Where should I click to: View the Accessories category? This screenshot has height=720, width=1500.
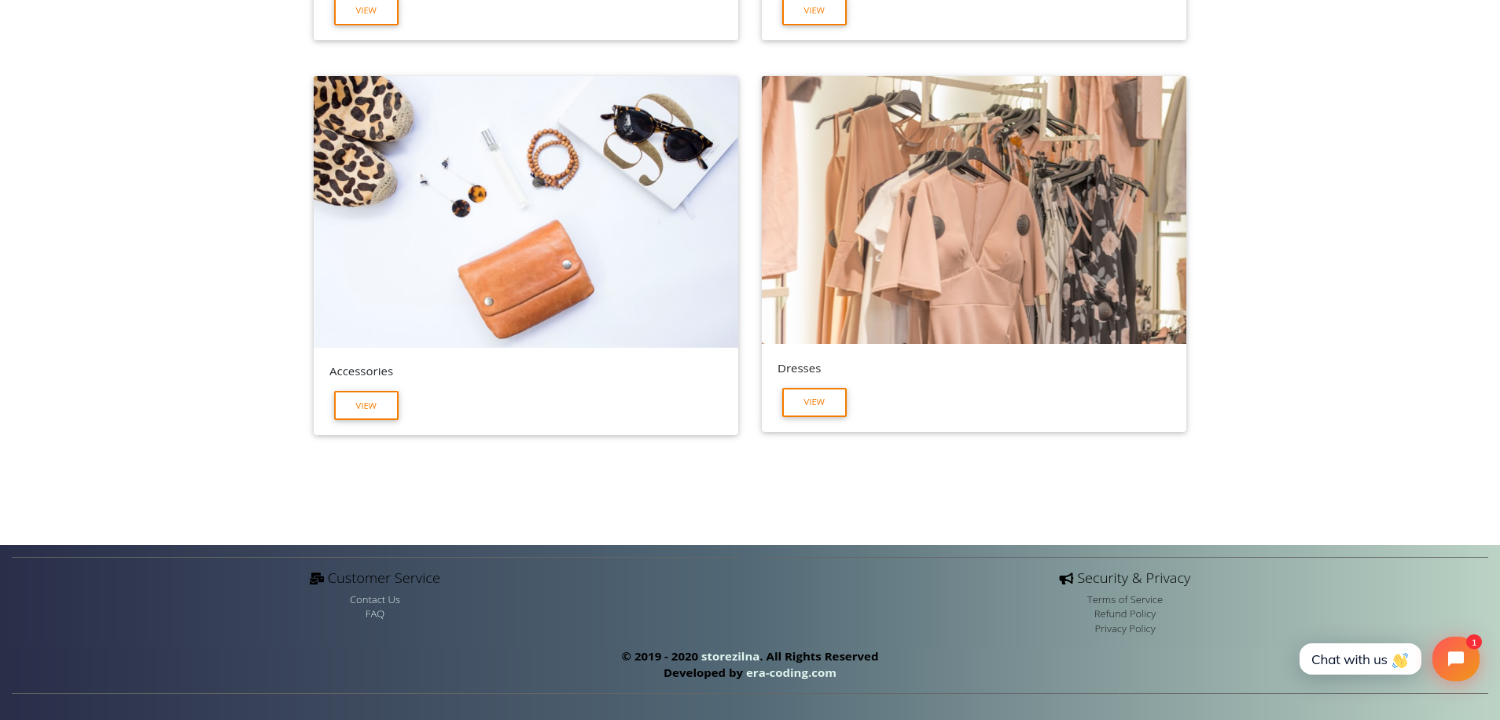click(x=366, y=405)
